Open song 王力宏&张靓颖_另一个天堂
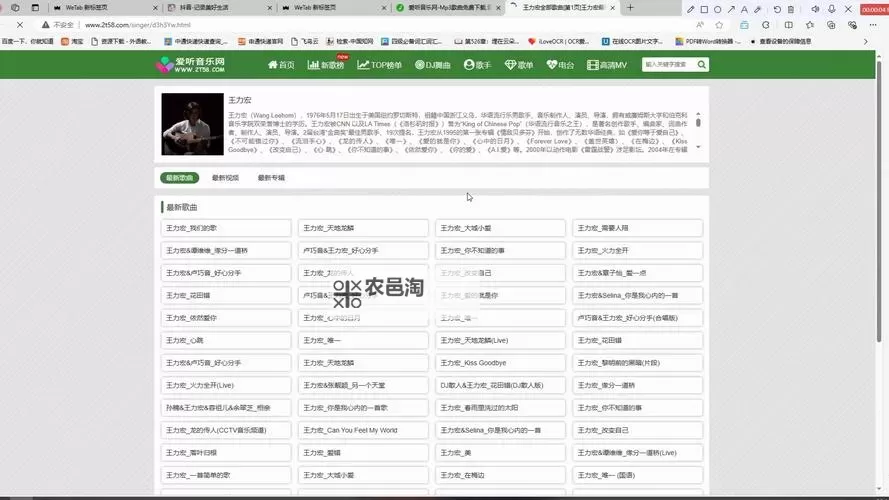The image size is (889, 500). (363, 385)
